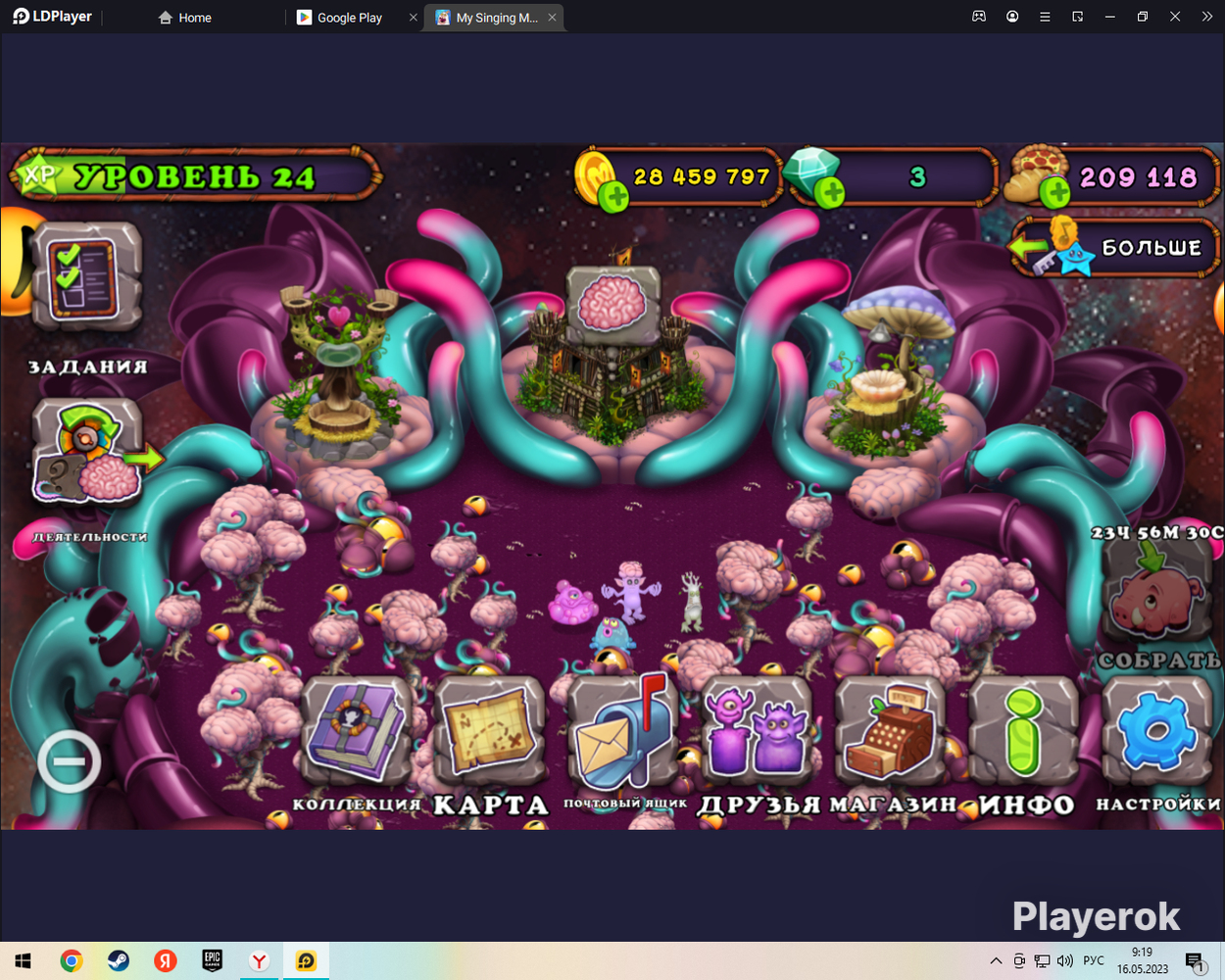This screenshot has width=1225, height=980.
Task: Open Yandex Browser from the taskbar
Action: coord(260,961)
